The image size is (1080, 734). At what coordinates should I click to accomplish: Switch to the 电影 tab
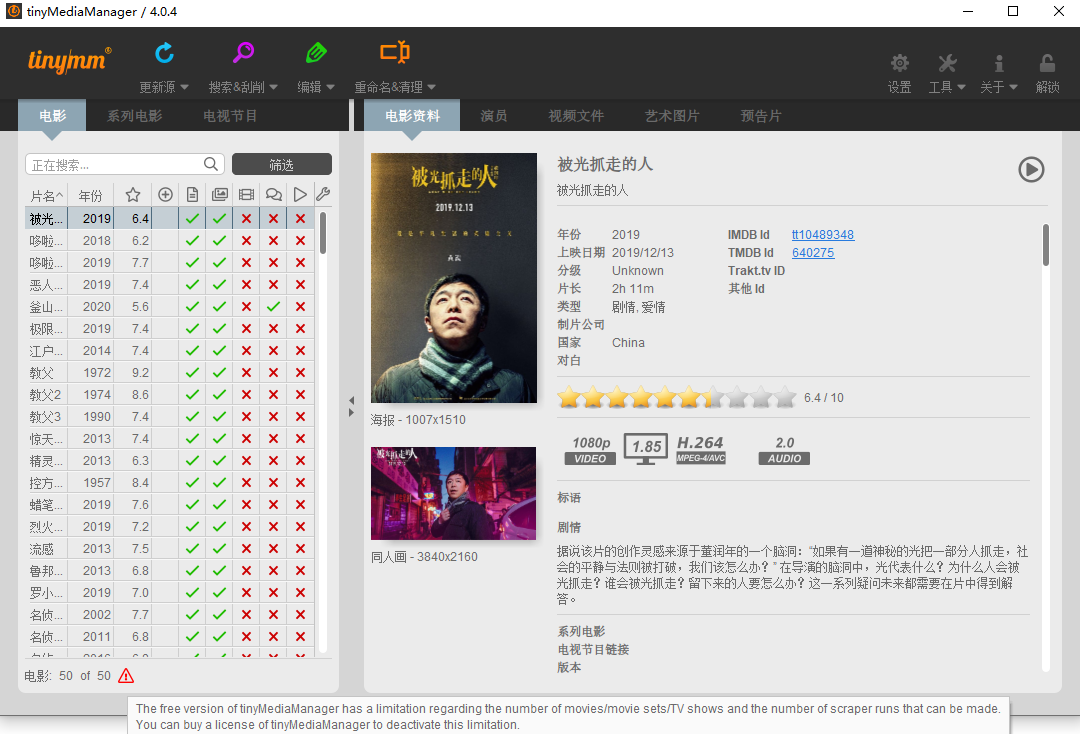click(52, 116)
